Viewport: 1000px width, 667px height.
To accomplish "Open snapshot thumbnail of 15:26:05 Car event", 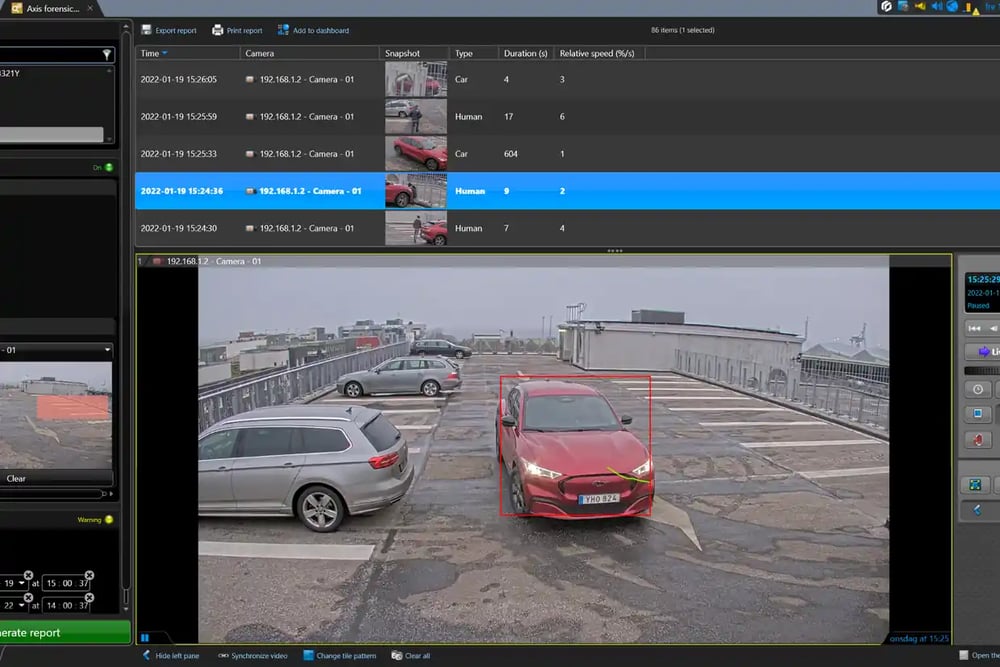I will (x=416, y=79).
